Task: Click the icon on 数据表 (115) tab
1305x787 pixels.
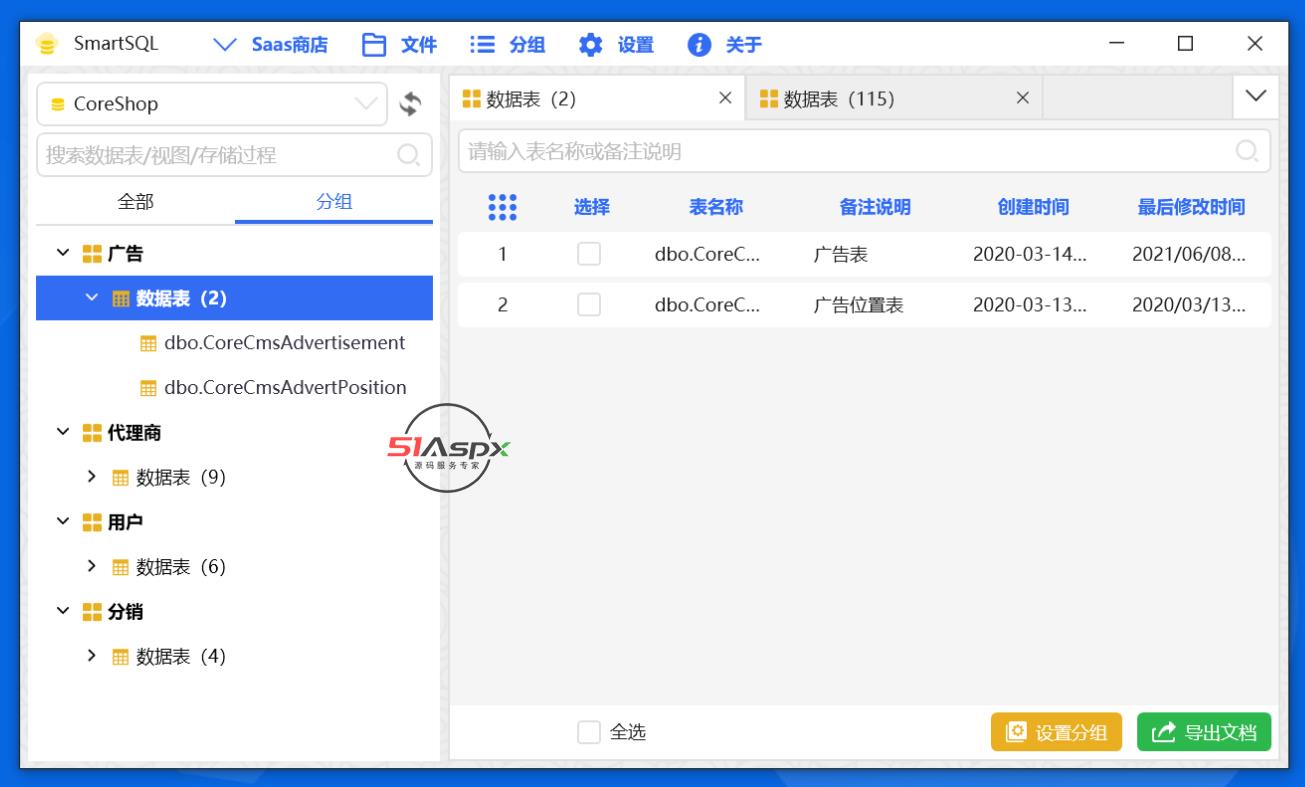Action: click(769, 98)
